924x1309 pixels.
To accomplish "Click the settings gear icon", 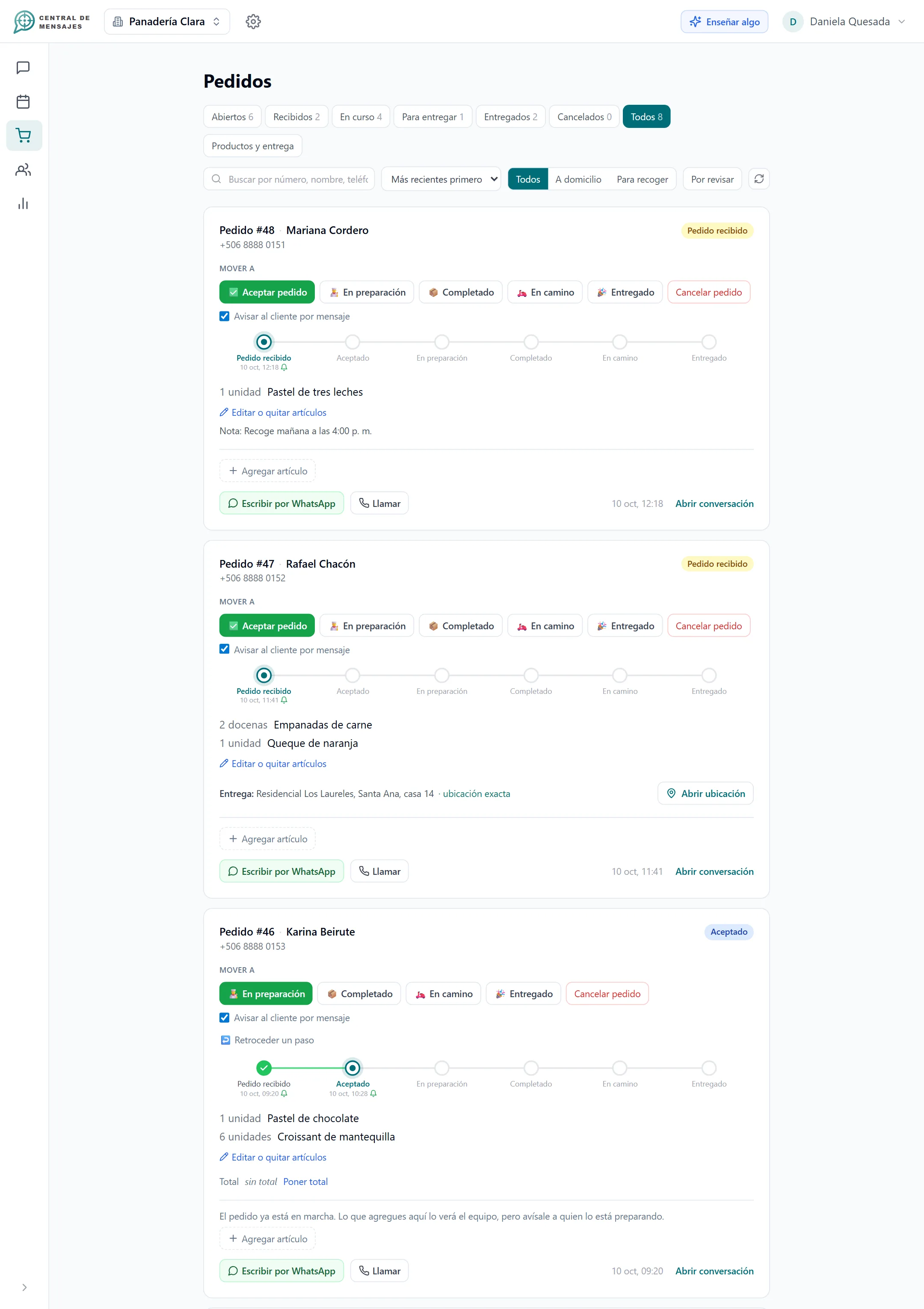I will point(253,22).
